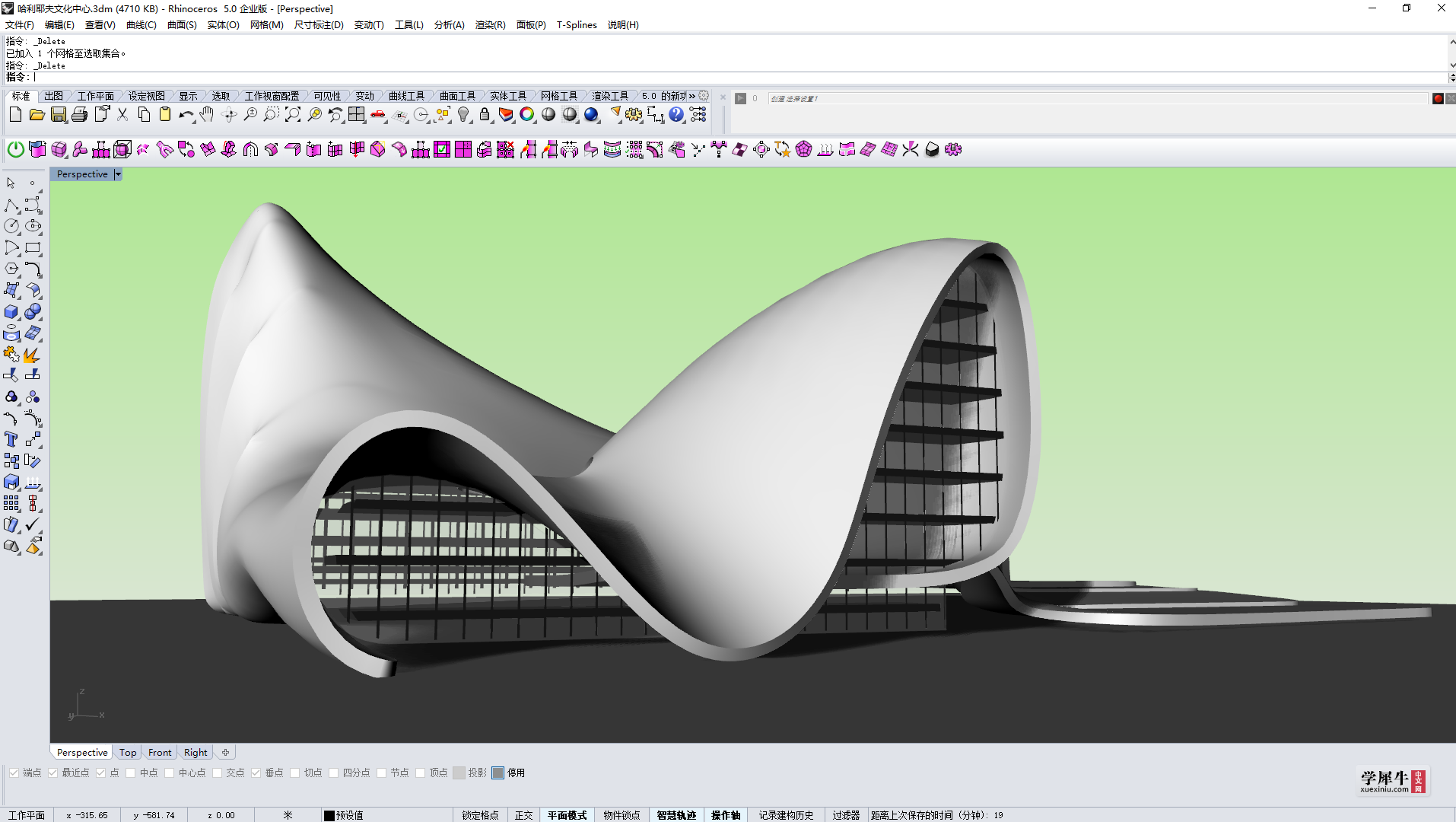The height and width of the screenshot is (822, 1456).
Task: Click the red record button
Action: [1438, 98]
